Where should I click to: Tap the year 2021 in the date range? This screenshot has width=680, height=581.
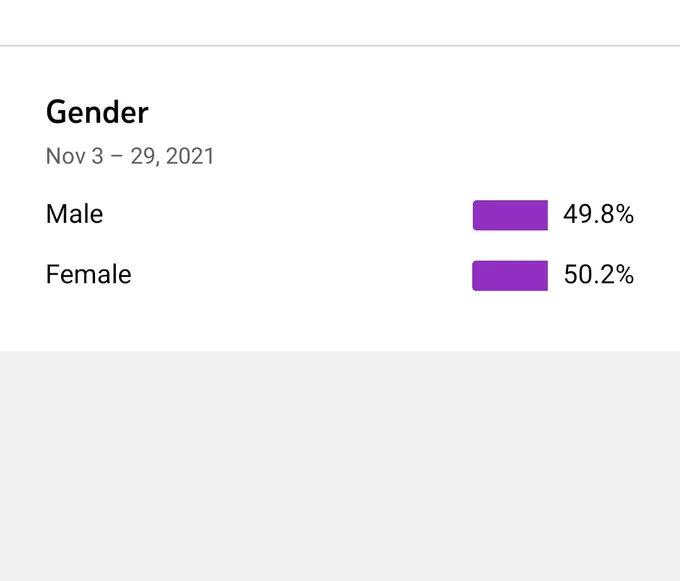click(x=190, y=156)
